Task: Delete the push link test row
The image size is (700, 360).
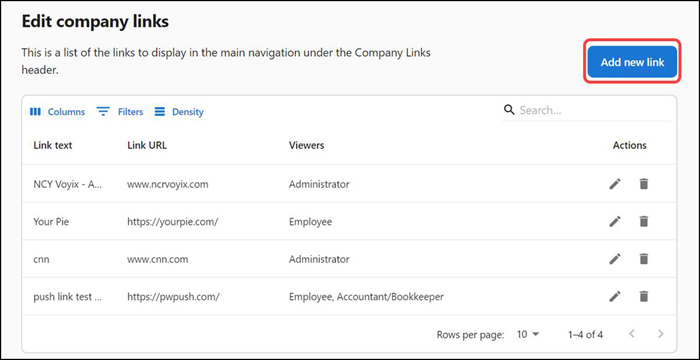Action: [x=643, y=296]
